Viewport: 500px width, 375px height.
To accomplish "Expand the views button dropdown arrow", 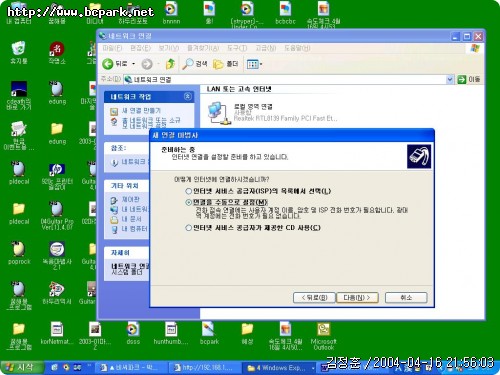I will tap(261, 64).
